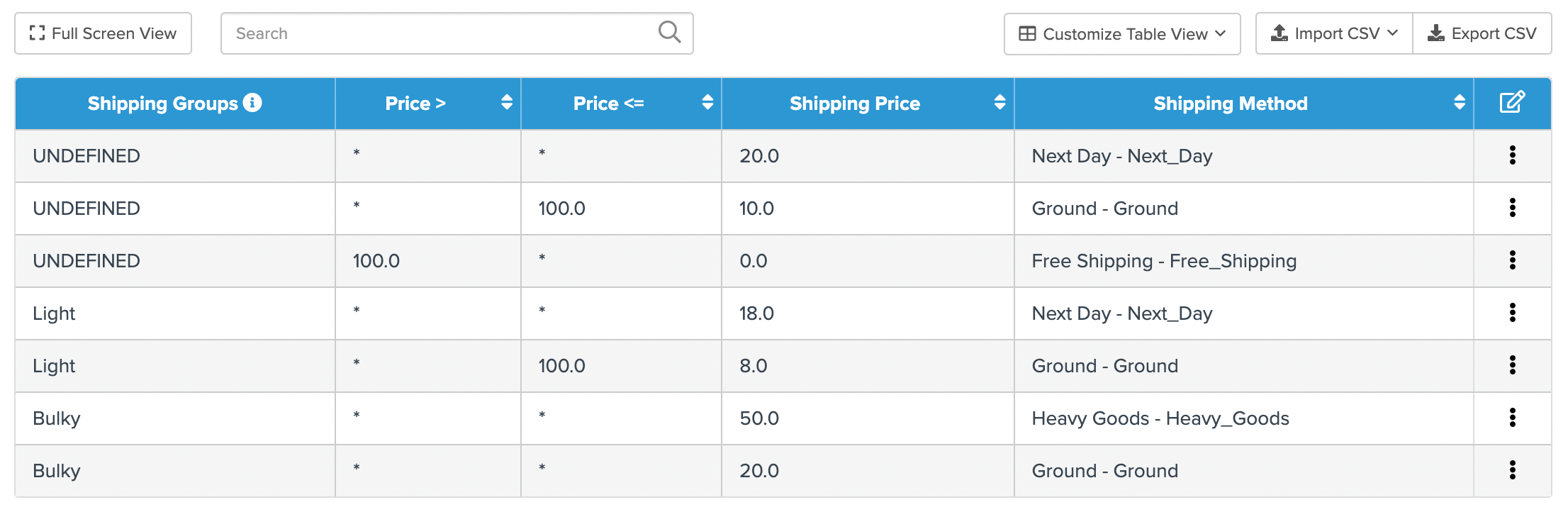This screenshot has width=1568, height=512.
Task: Click the edit table icon in header
Action: click(x=1511, y=102)
